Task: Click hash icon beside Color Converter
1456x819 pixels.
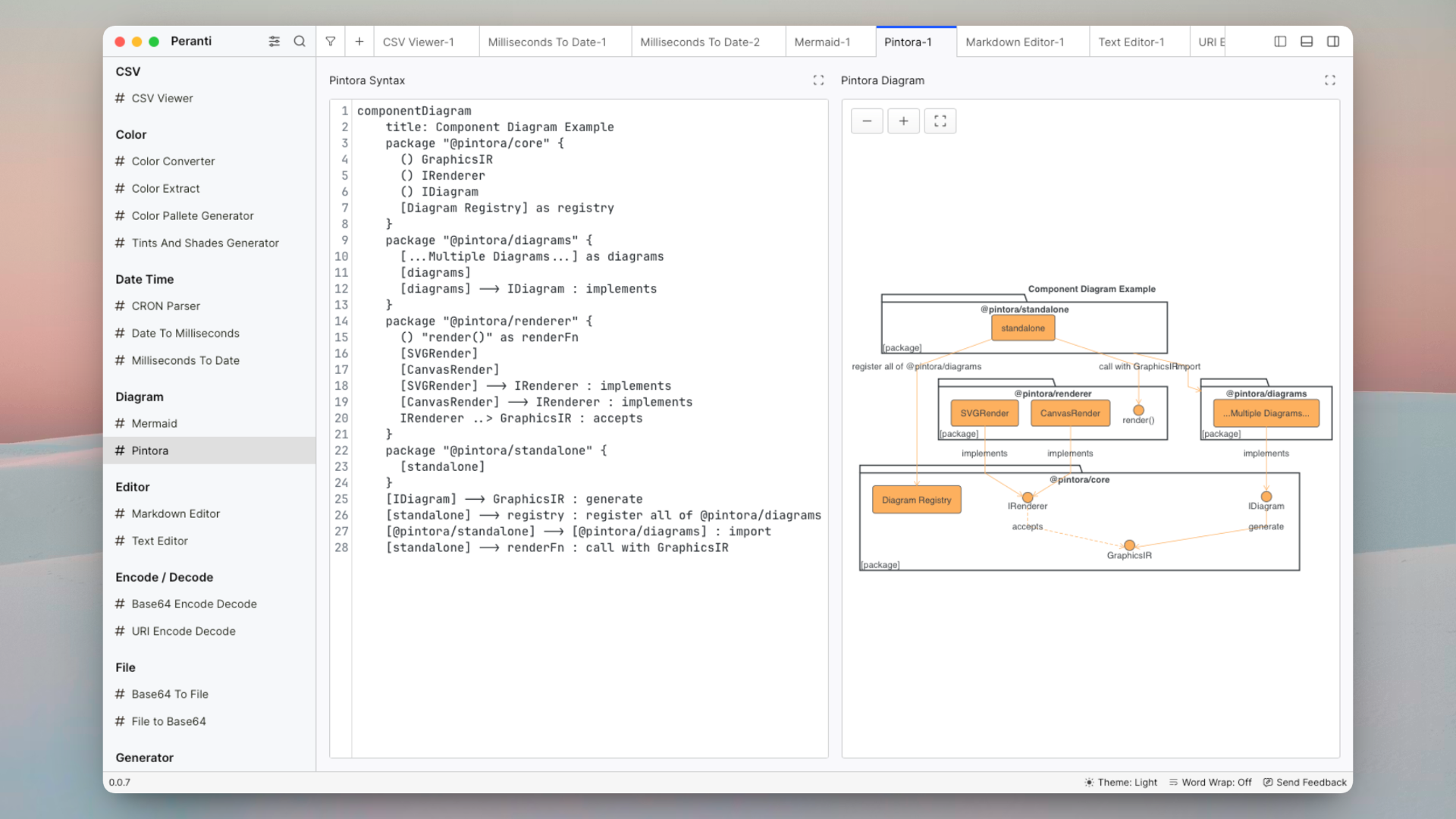Action: pos(120,162)
